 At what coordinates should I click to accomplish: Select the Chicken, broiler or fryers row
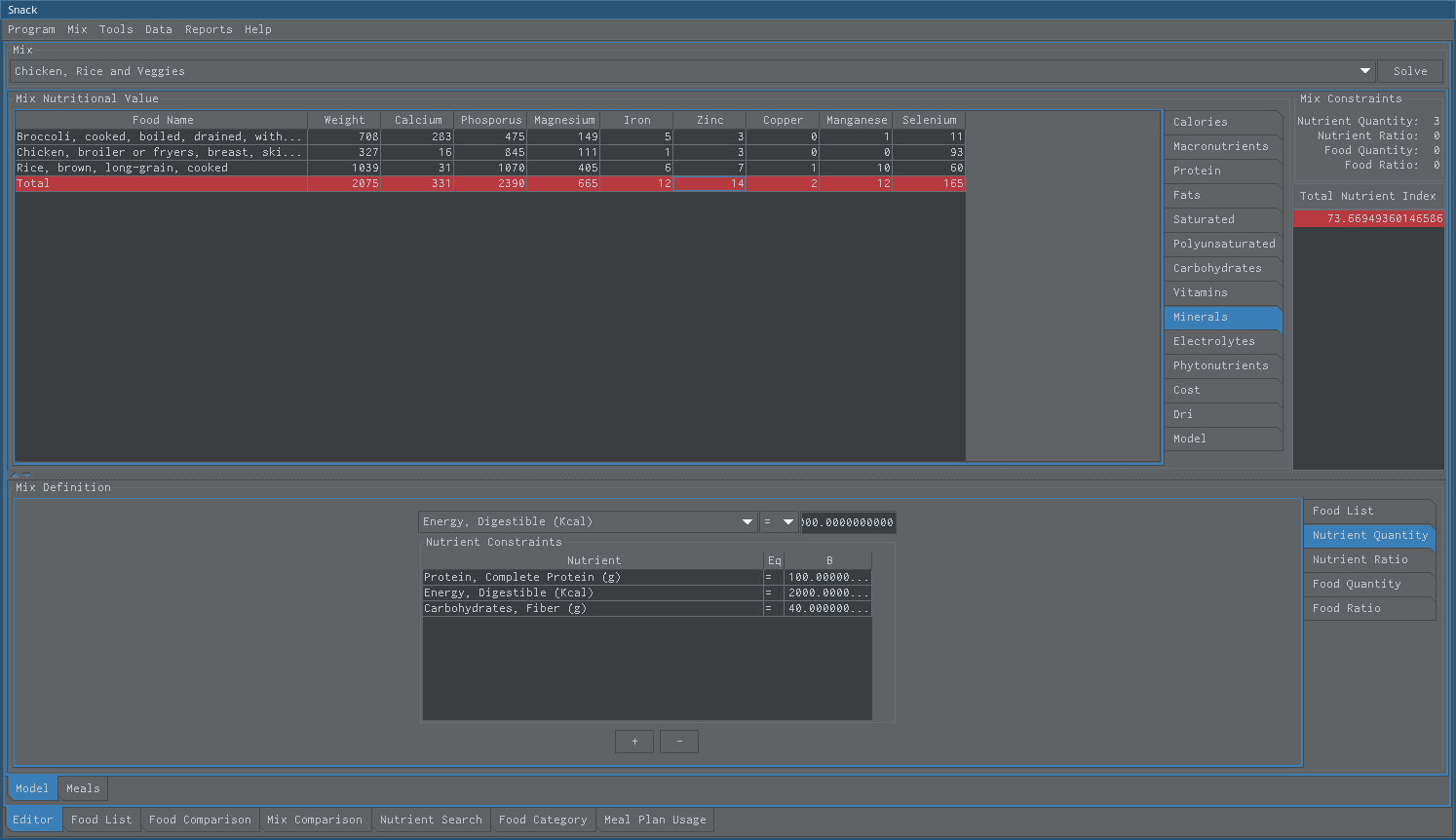point(490,152)
